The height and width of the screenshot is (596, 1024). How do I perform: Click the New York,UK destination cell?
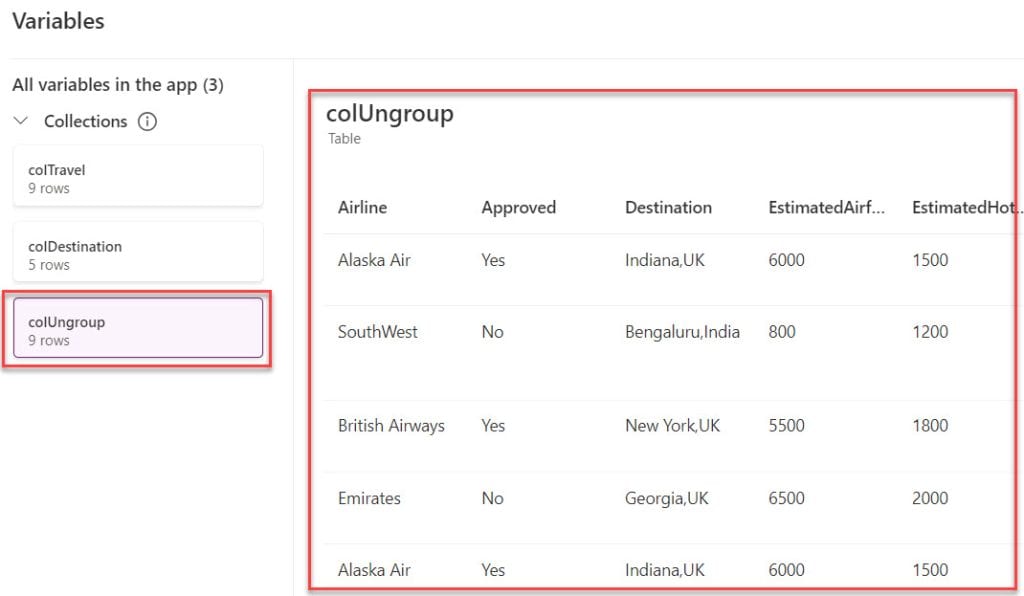(672, 426)
